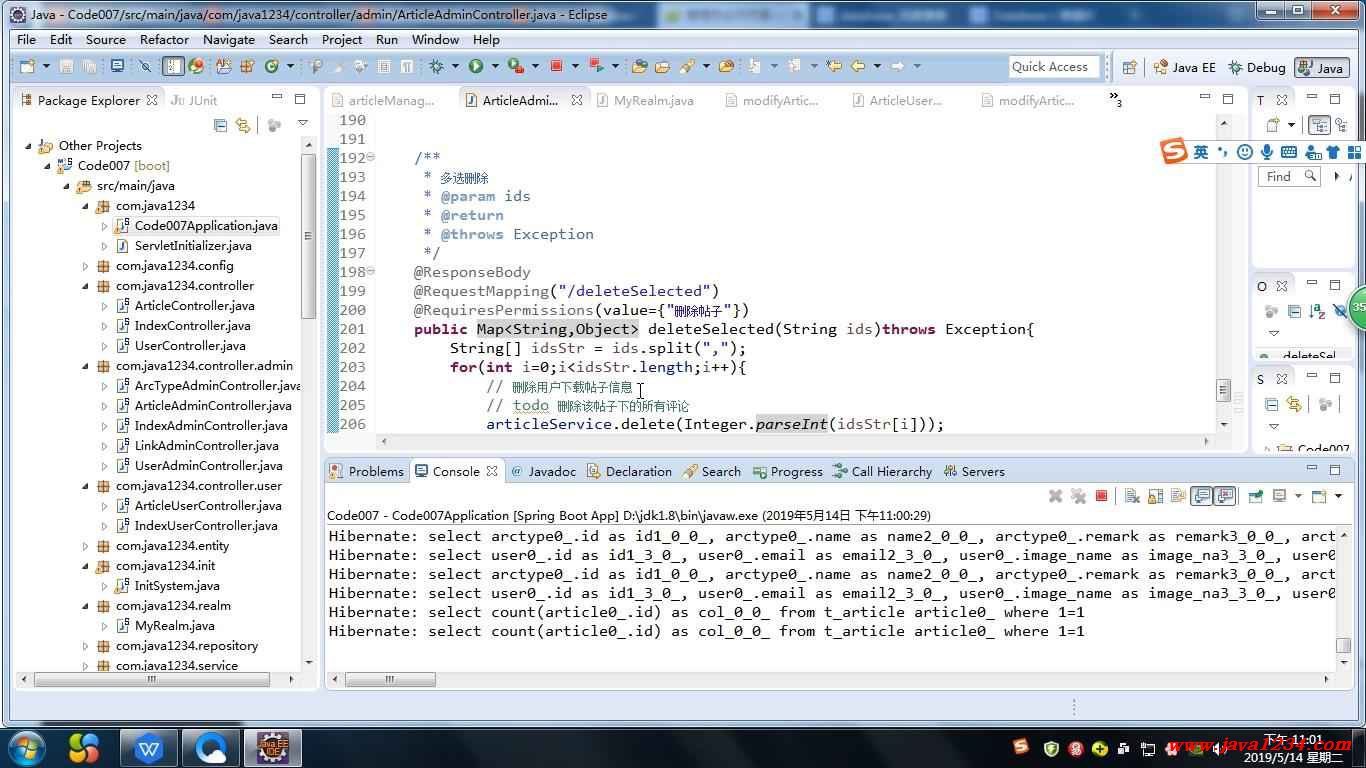Click the console horizontal scrollbar thumb
This screenshot has height=768, width=1366.
point(390,680)
